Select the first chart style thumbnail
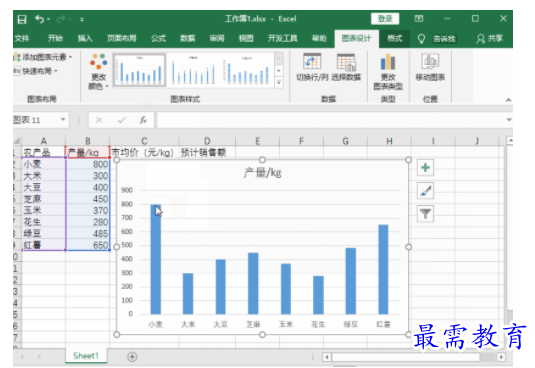 point(139,70)
